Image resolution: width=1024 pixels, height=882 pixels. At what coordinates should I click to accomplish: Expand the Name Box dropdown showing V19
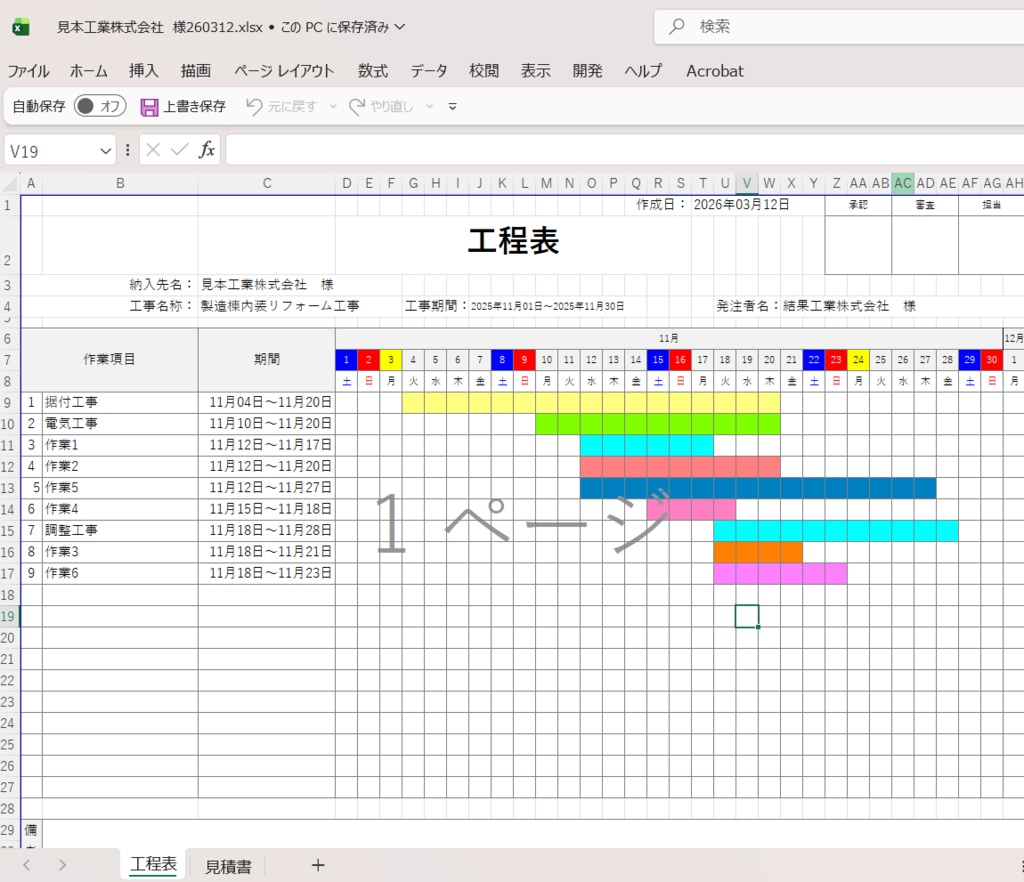coord(109,149)
